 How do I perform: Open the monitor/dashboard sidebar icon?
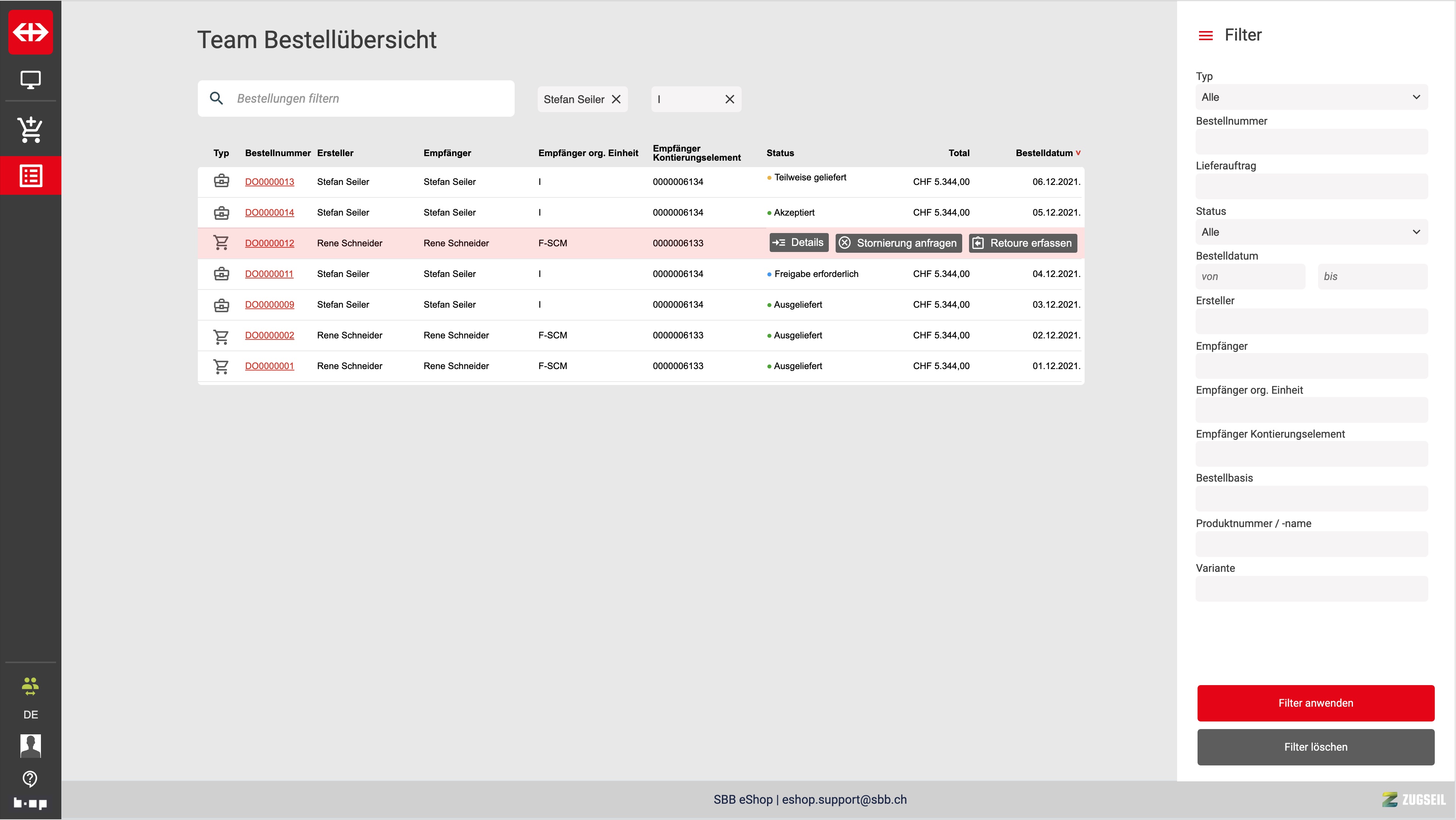point(31,80)
